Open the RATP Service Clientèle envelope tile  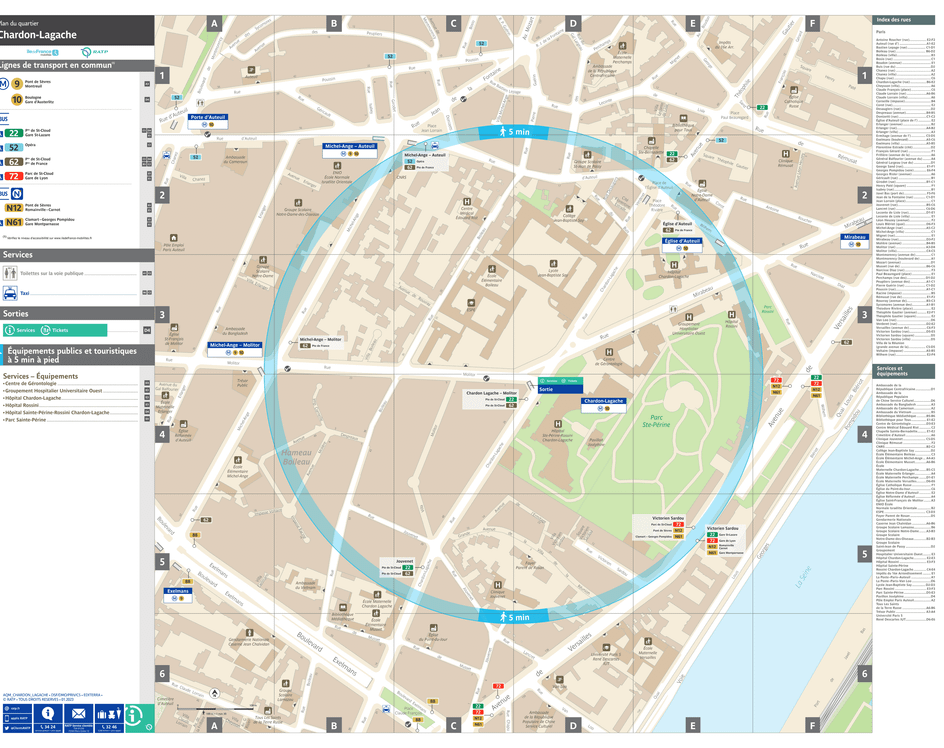tap(78, 714)
